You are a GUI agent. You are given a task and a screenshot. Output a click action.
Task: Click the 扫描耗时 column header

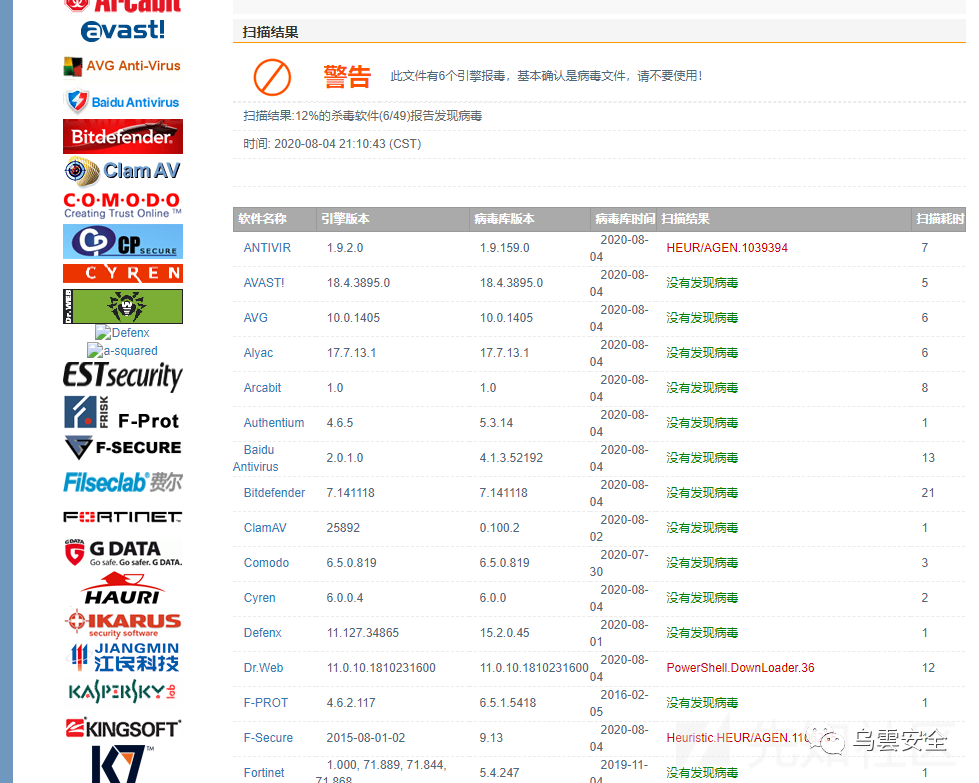tap(939, 218)
